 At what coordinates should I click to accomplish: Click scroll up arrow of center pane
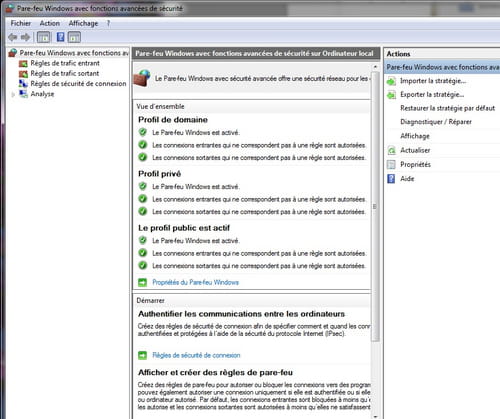point(375,67)
